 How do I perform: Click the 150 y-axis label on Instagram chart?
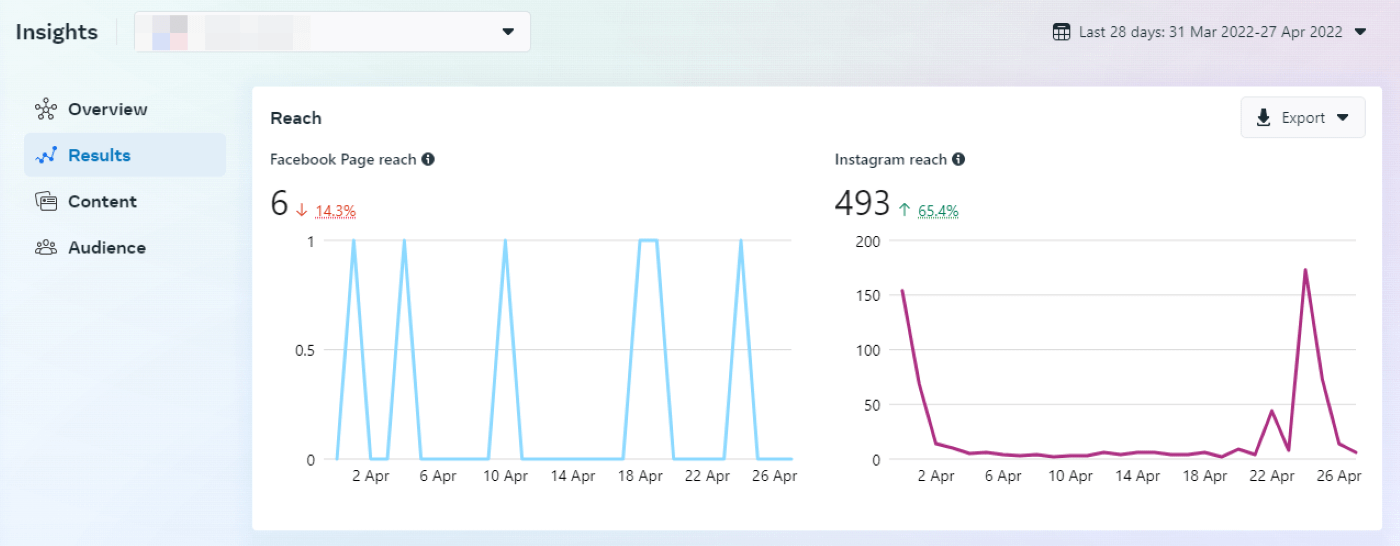[x=870, y=295]
